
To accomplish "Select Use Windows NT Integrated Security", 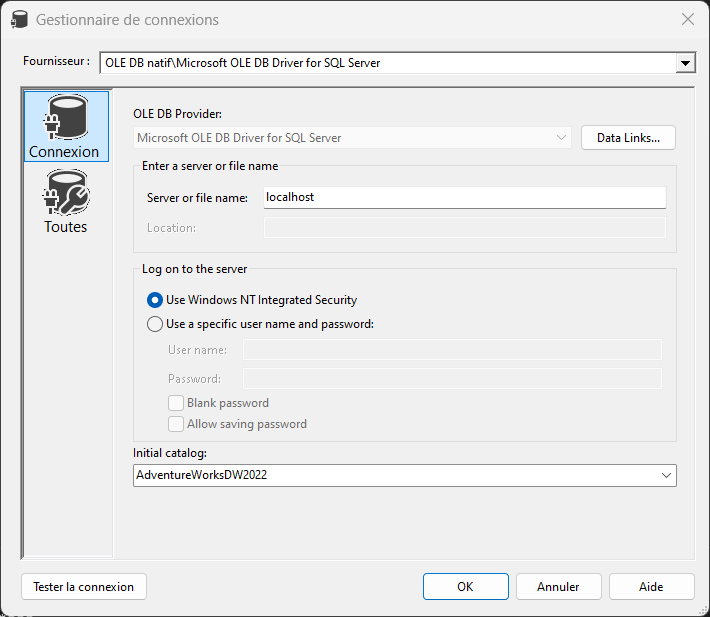I will click(x=154, y=300).
